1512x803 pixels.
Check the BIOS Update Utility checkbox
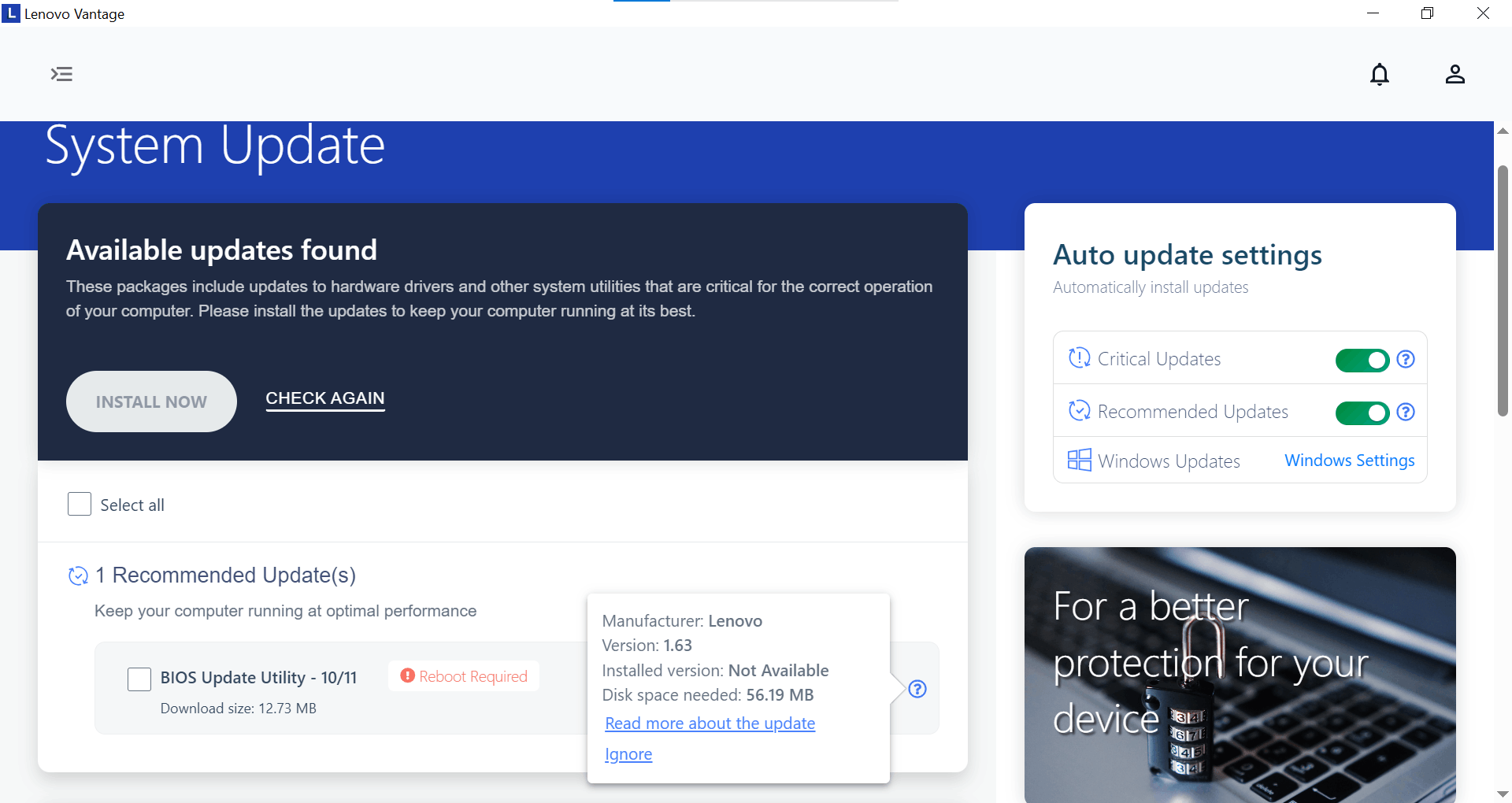(x=139, y=679)
